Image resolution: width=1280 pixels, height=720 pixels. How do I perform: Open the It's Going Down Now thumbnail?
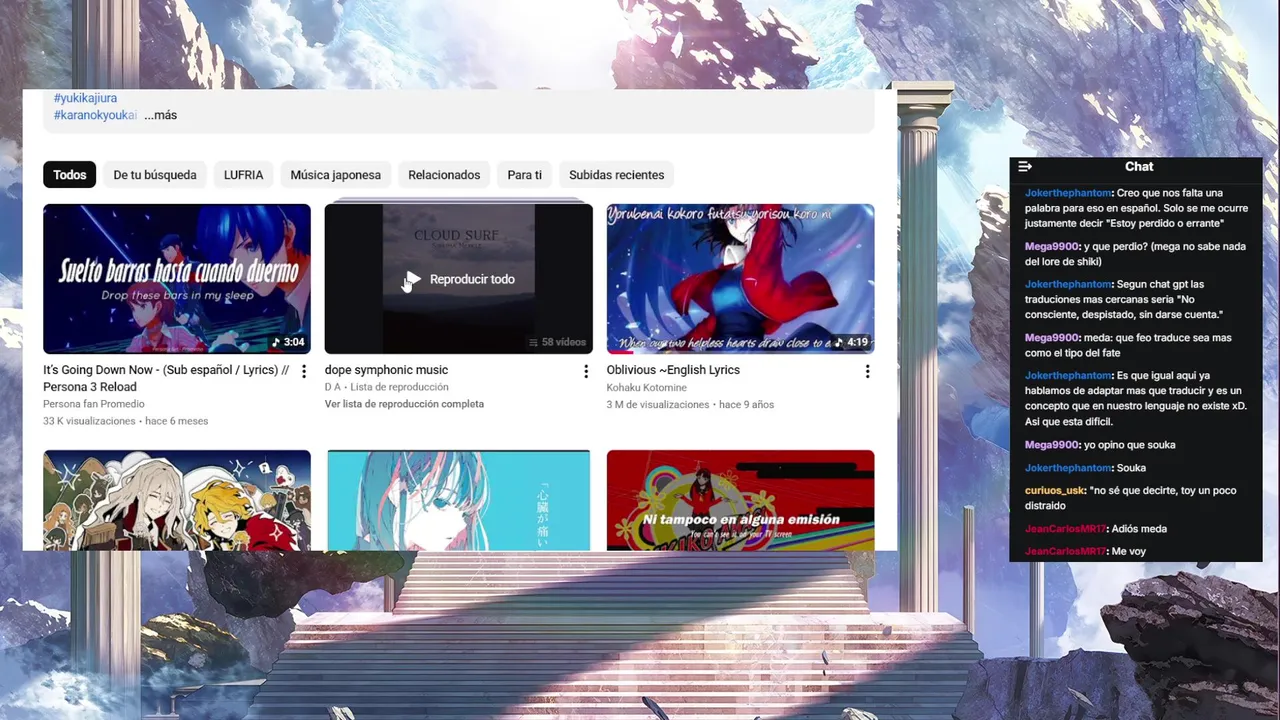tap(177, 279)
